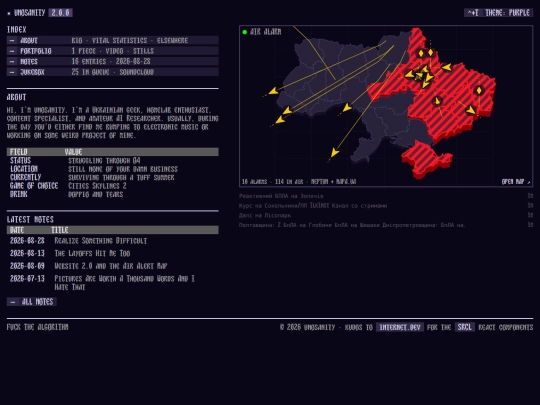Viewport: 540px width, 405px height.
Task: Follow the SRCL link in the footer
Action: (x=465, y=327)
